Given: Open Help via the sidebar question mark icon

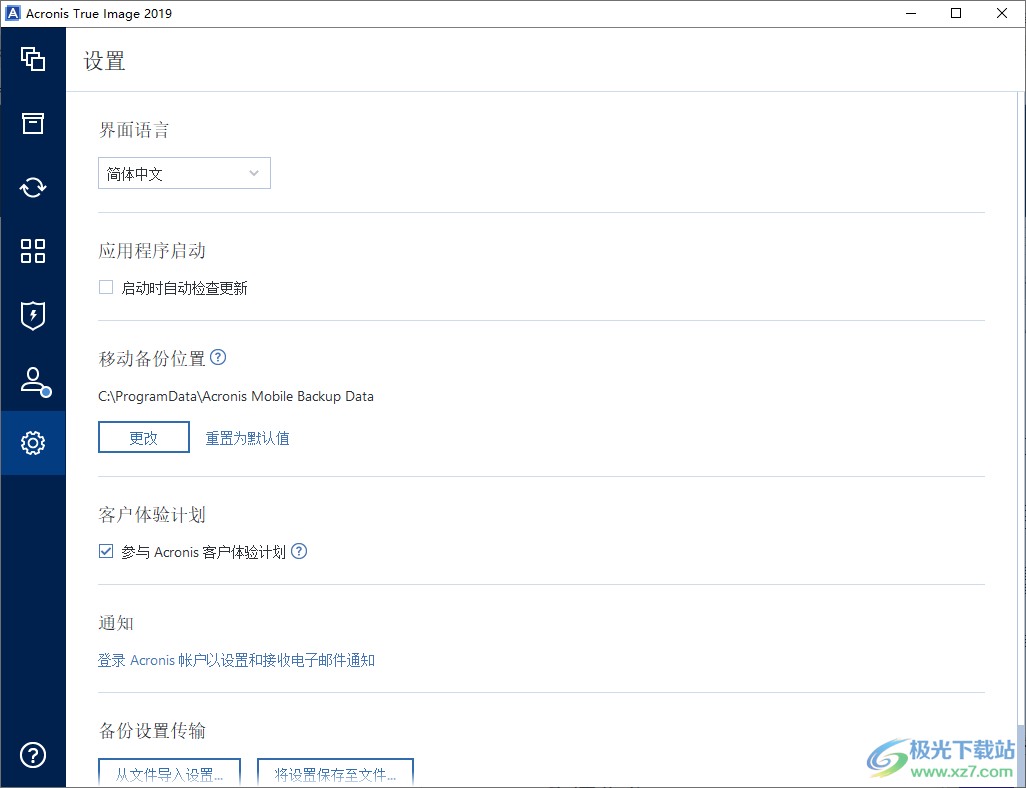Looking at the screenshot, I should pos(33,755).
